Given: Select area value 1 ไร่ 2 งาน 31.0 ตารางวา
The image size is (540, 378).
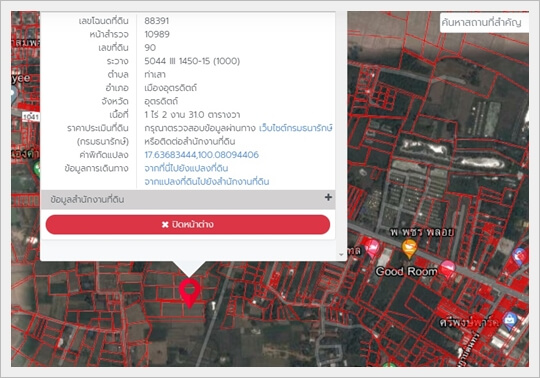Looking at the screenshot, I should pos(192,115).
